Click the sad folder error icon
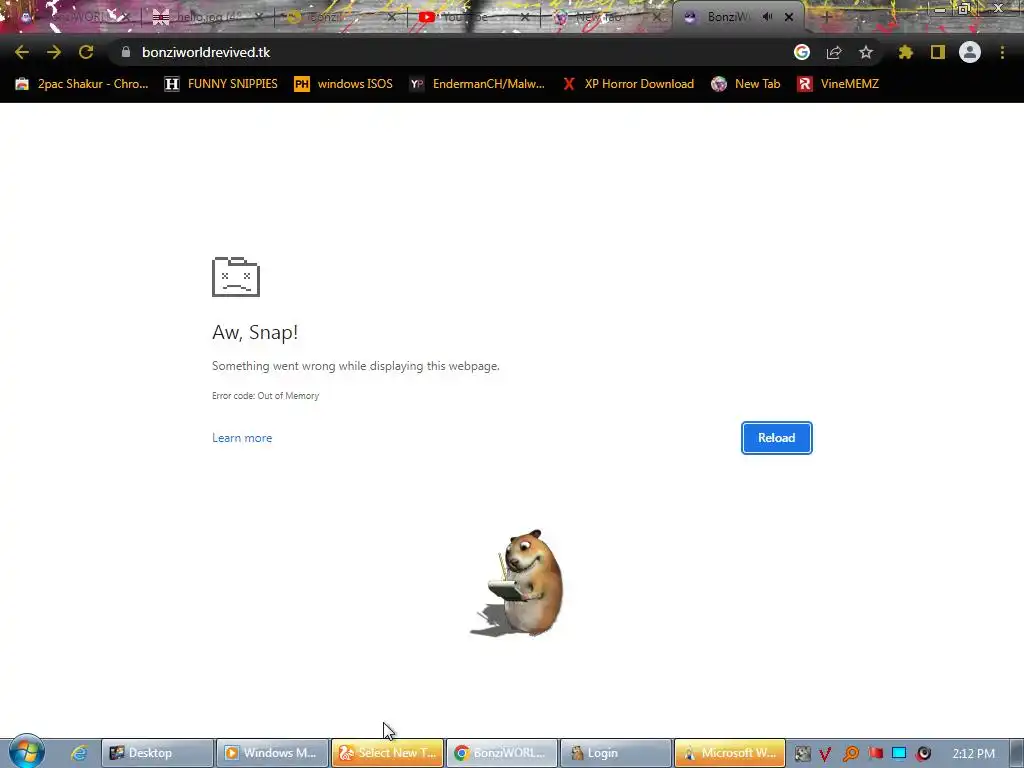The height and width of the screenshot is (768, 1024). coord(236,277)
